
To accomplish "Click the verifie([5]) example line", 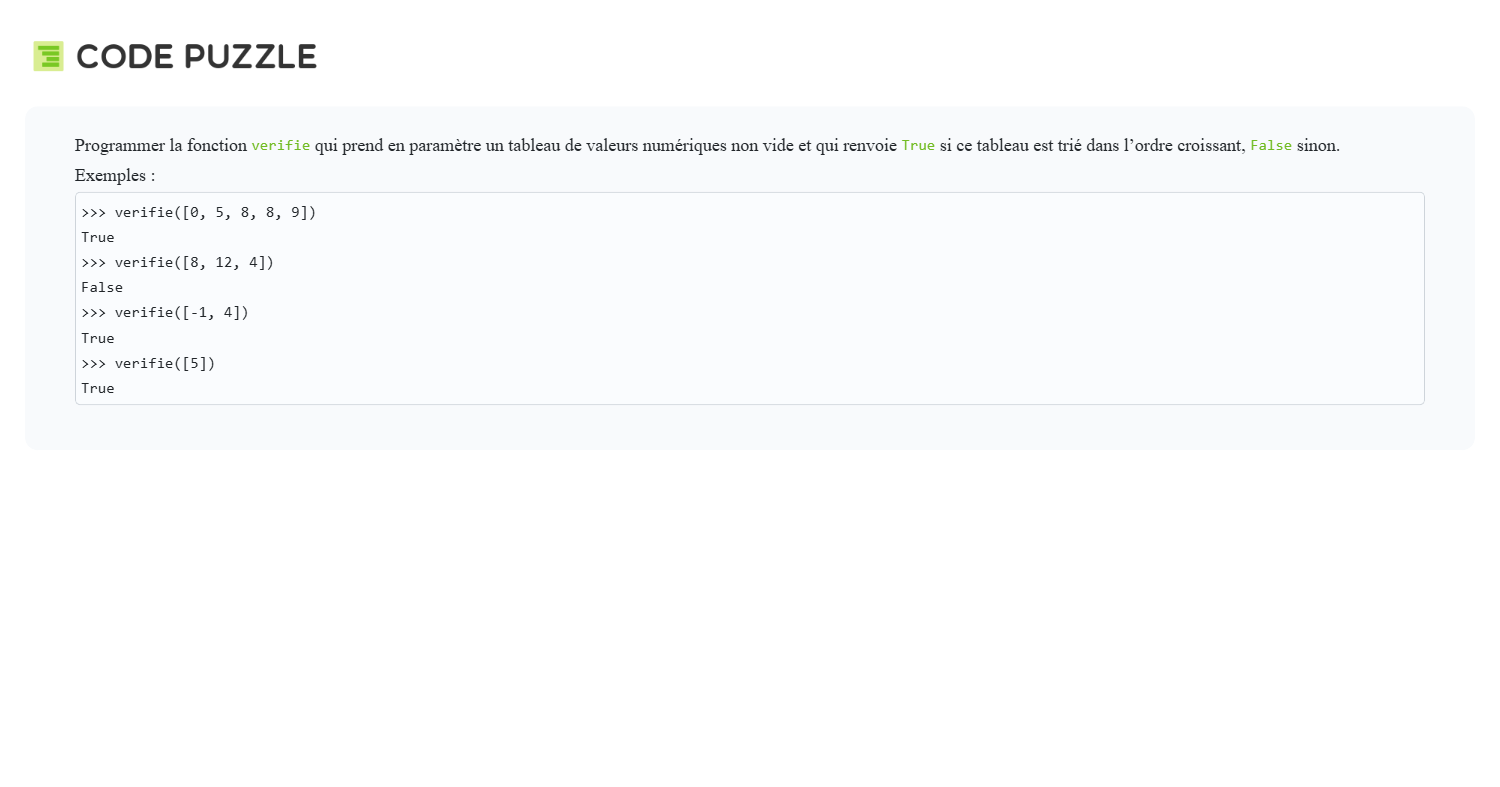I will click(x=164, y=364).
